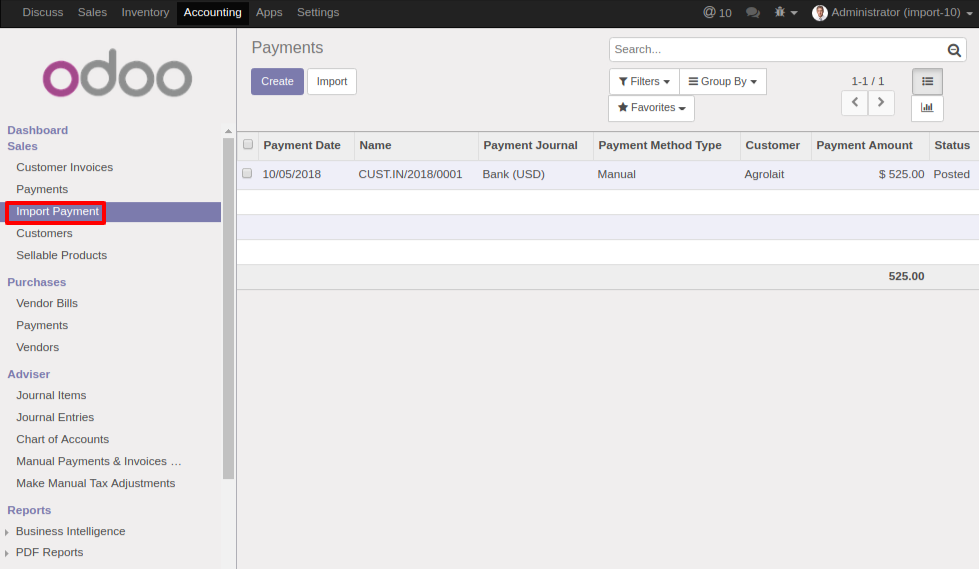Open the @ 10 mentions inbox
The image size is (979, 569).
(x=717, y=13)
